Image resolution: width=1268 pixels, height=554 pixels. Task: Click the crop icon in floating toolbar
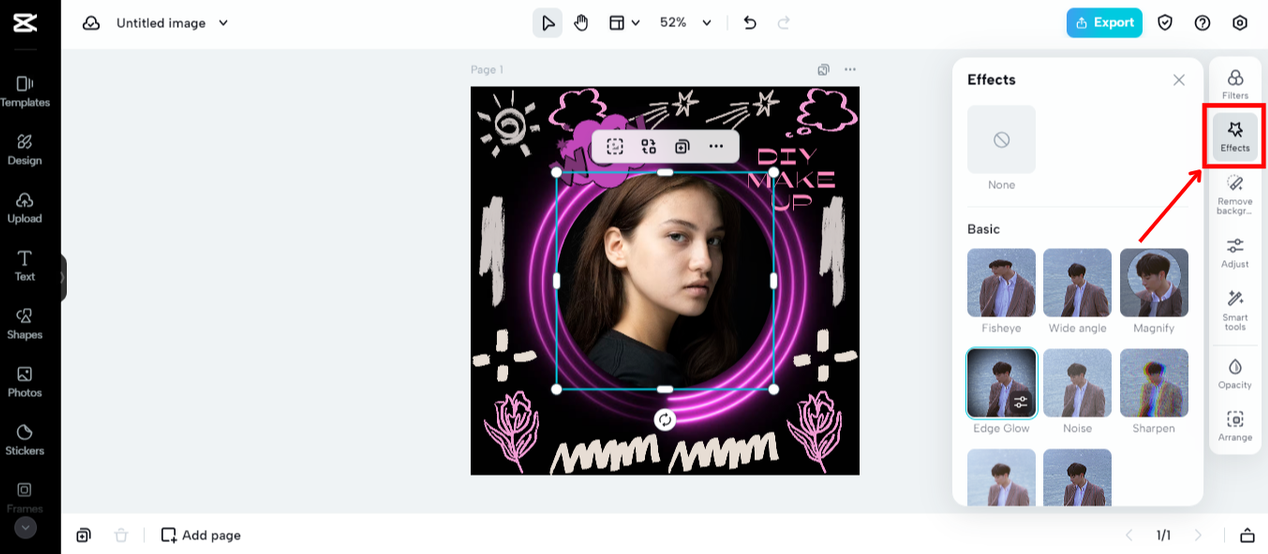[615, 146]
